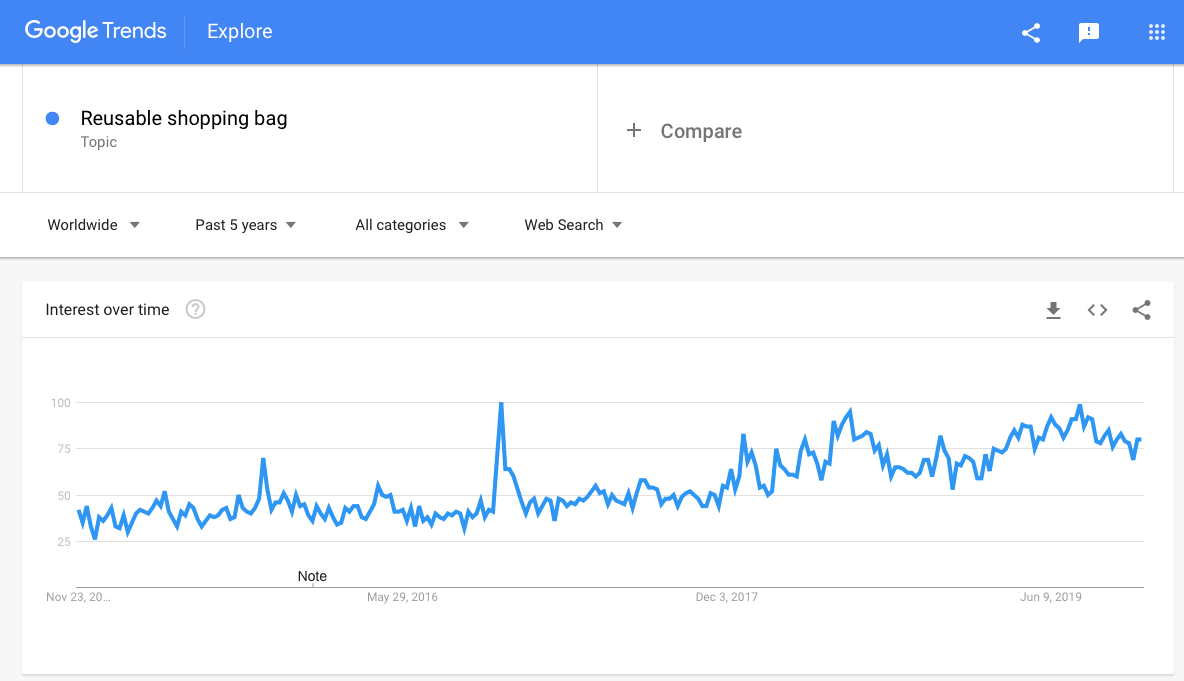This screenshot has height=681, width=1184.
Task: Click the plus icon beside Compare
Action: coord(633,131)
